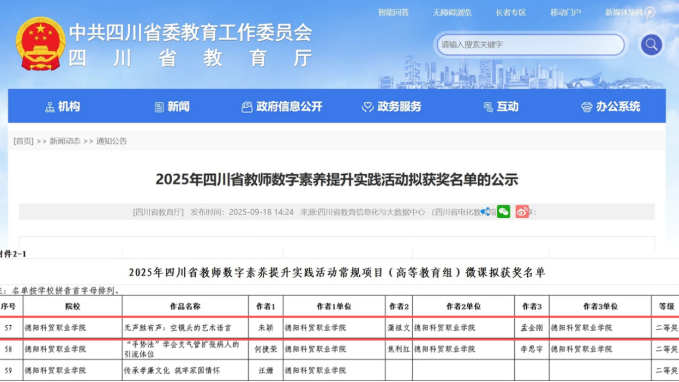Viewport: 679px width, 382px height.
Task: Open the 智能问答 link
Action: click(x=393, y=13)
